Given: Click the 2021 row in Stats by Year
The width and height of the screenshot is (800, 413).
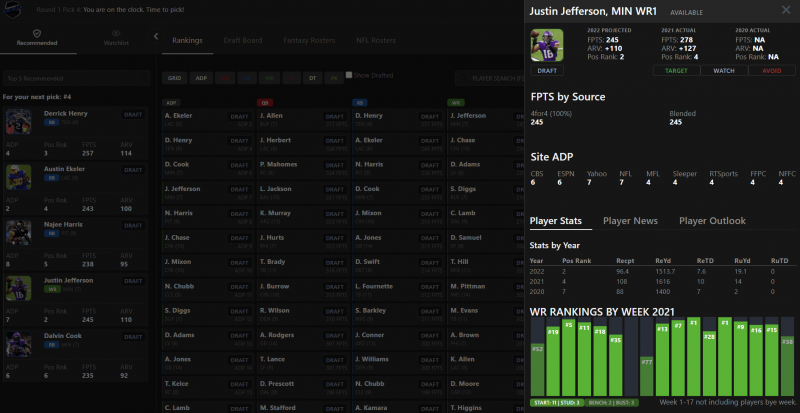Looking at the screenshot, I should click(x=662, y=281).
